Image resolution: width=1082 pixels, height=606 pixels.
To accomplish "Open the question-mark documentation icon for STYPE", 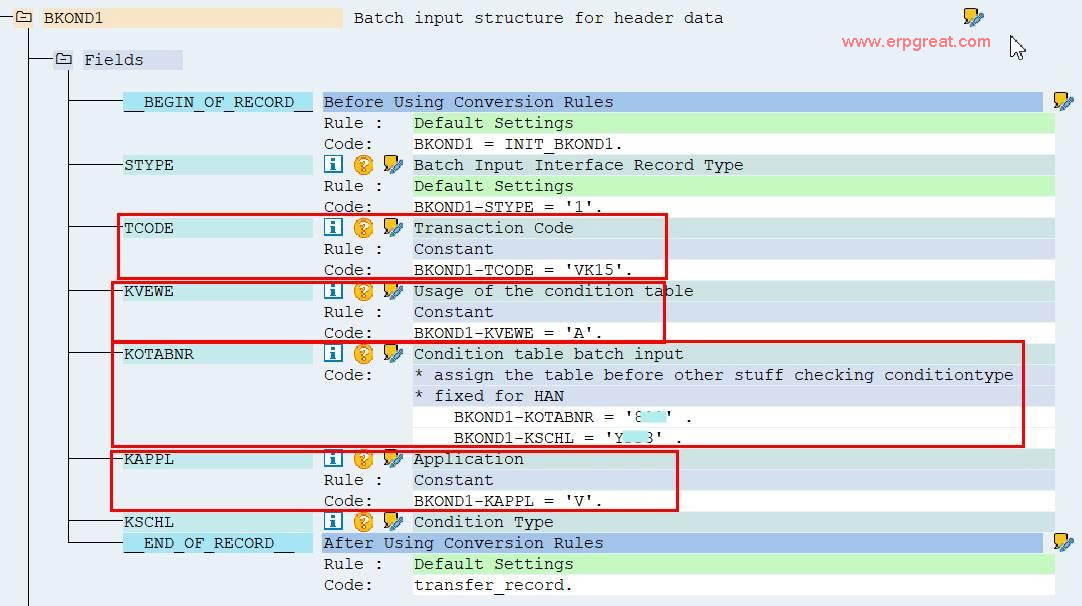I will click(x=363, y=164).
